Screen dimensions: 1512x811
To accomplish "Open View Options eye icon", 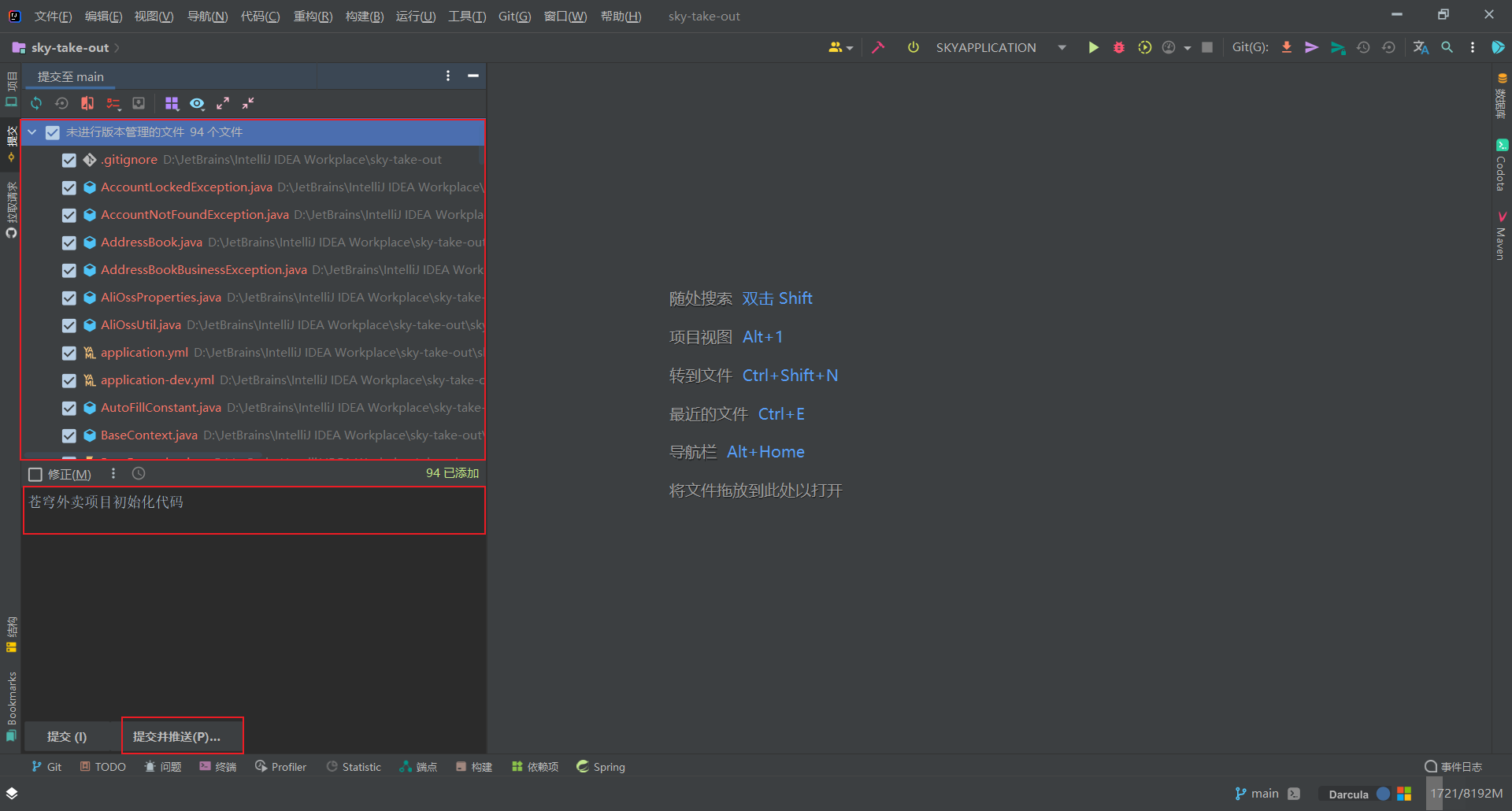I will 197,103.
